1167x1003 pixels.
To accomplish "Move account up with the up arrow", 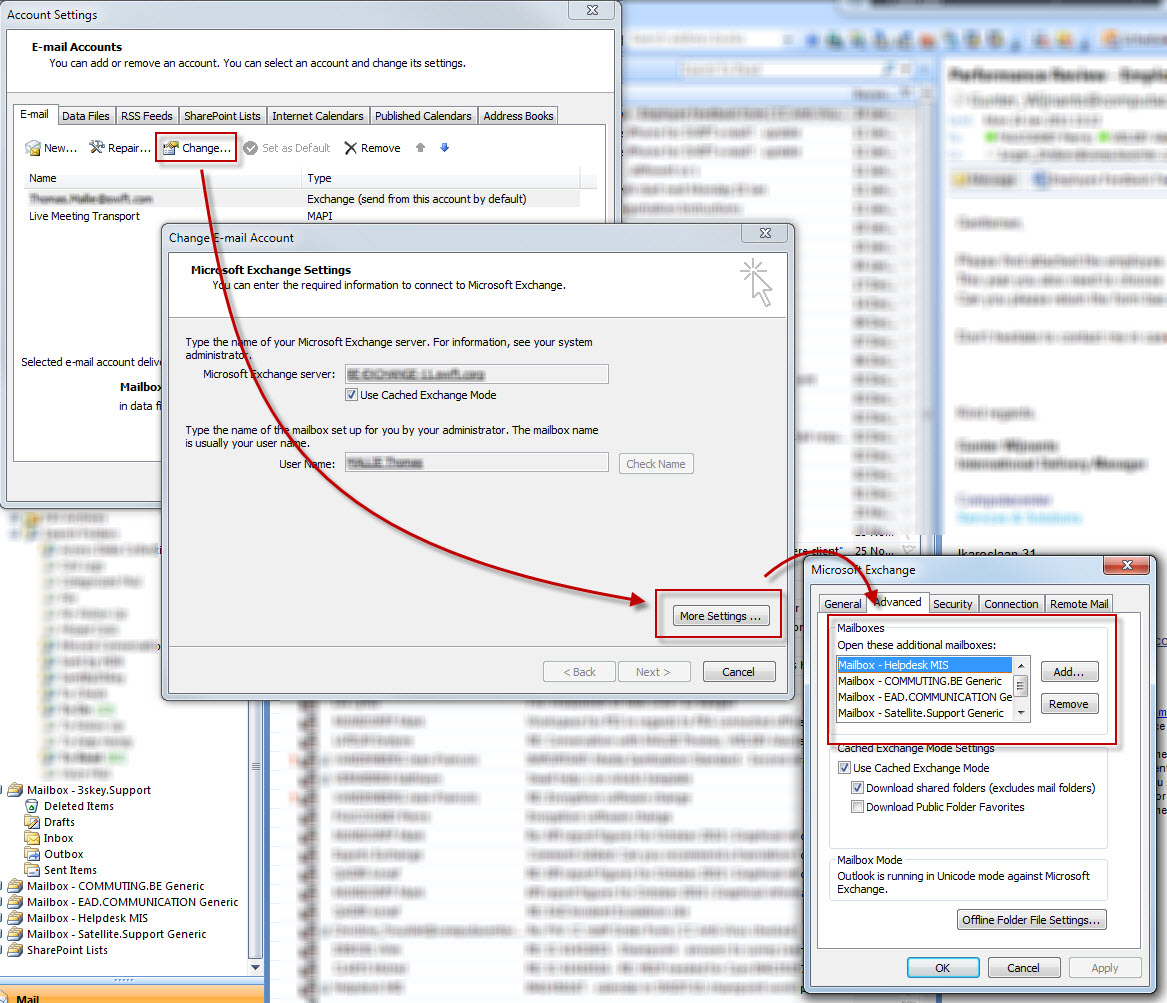I will 421,147.
